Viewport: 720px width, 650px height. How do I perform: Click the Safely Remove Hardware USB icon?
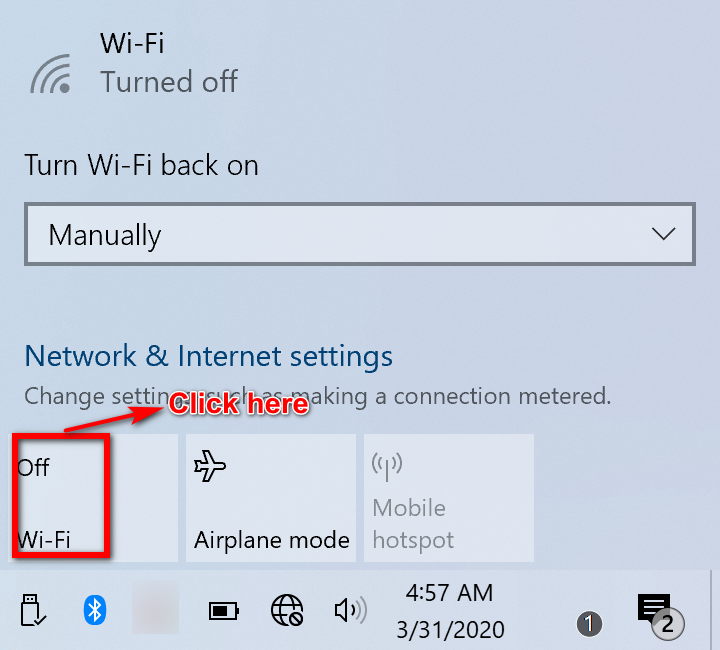(x=33, y=610)
